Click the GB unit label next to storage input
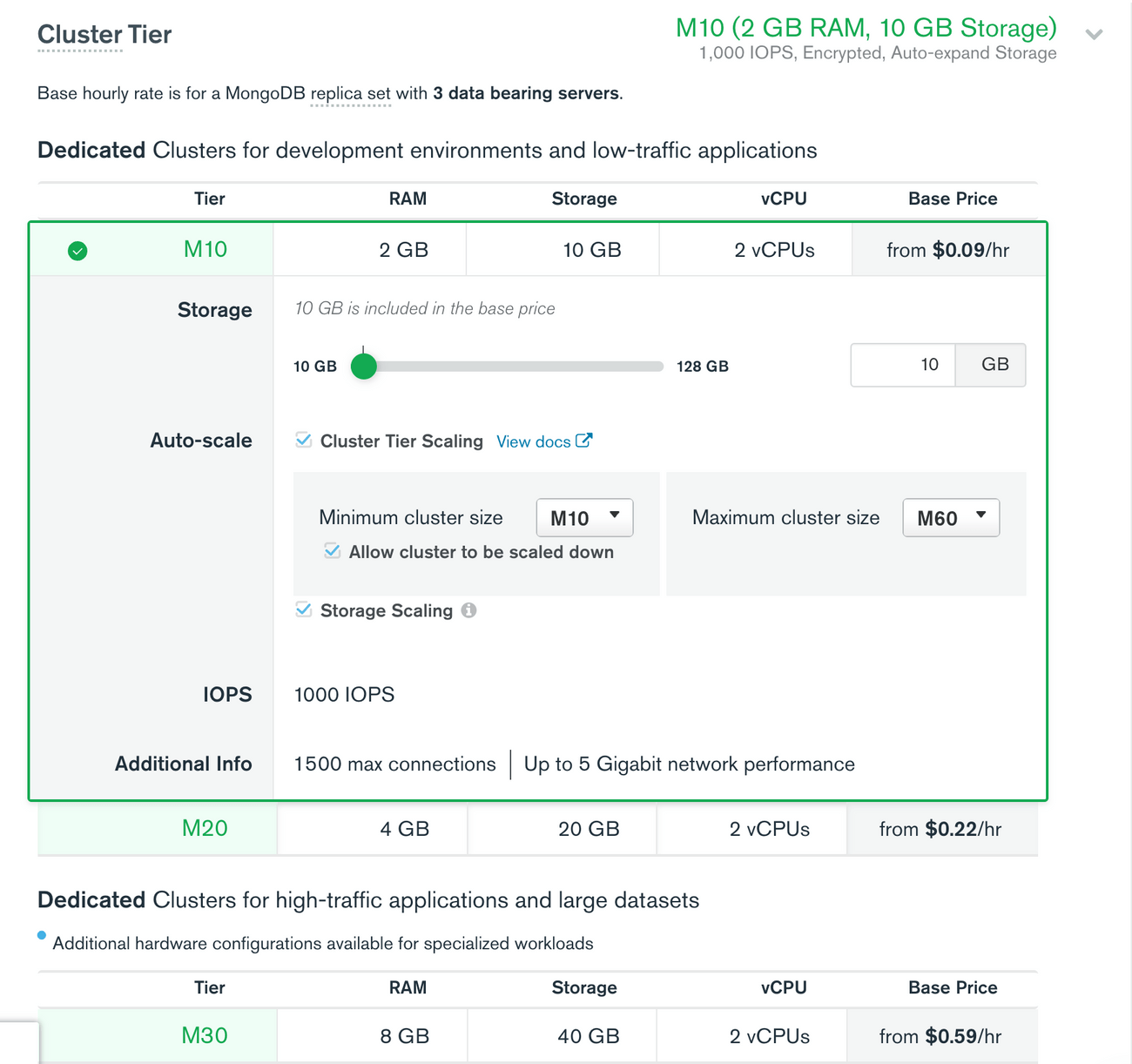The image size is (1132, 1064). point(990,365)
